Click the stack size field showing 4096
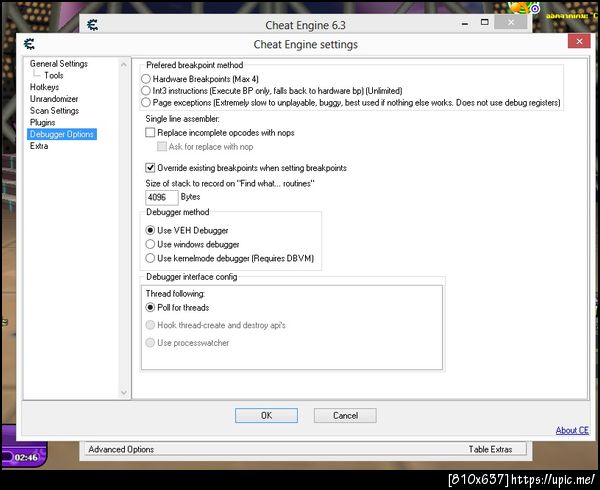This screenshot has width=600, height=490. (161, 197)
